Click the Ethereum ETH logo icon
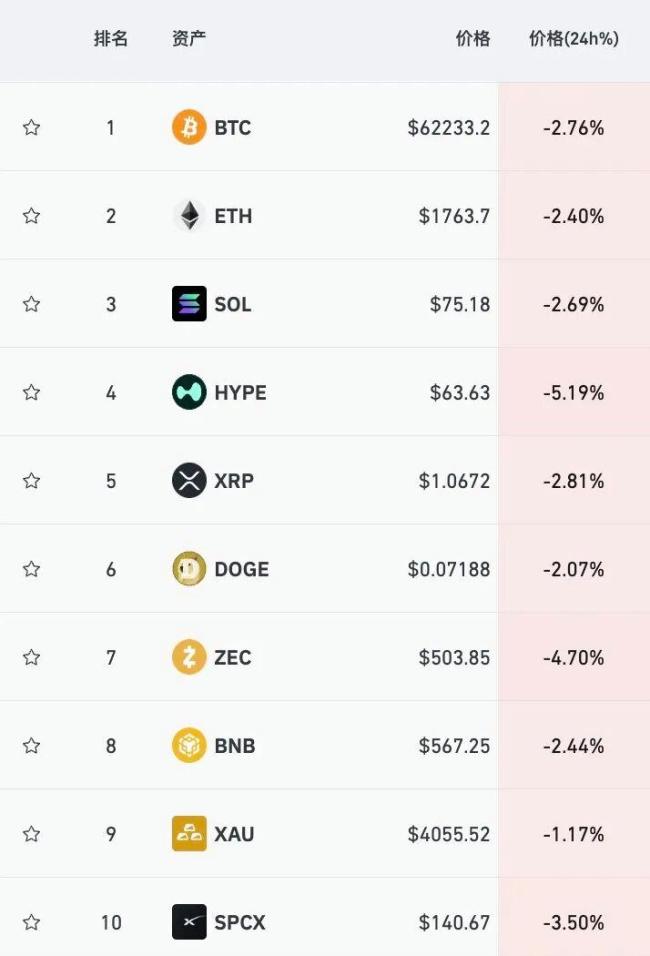Screen dimensions: 650x956 coord(189,216)
